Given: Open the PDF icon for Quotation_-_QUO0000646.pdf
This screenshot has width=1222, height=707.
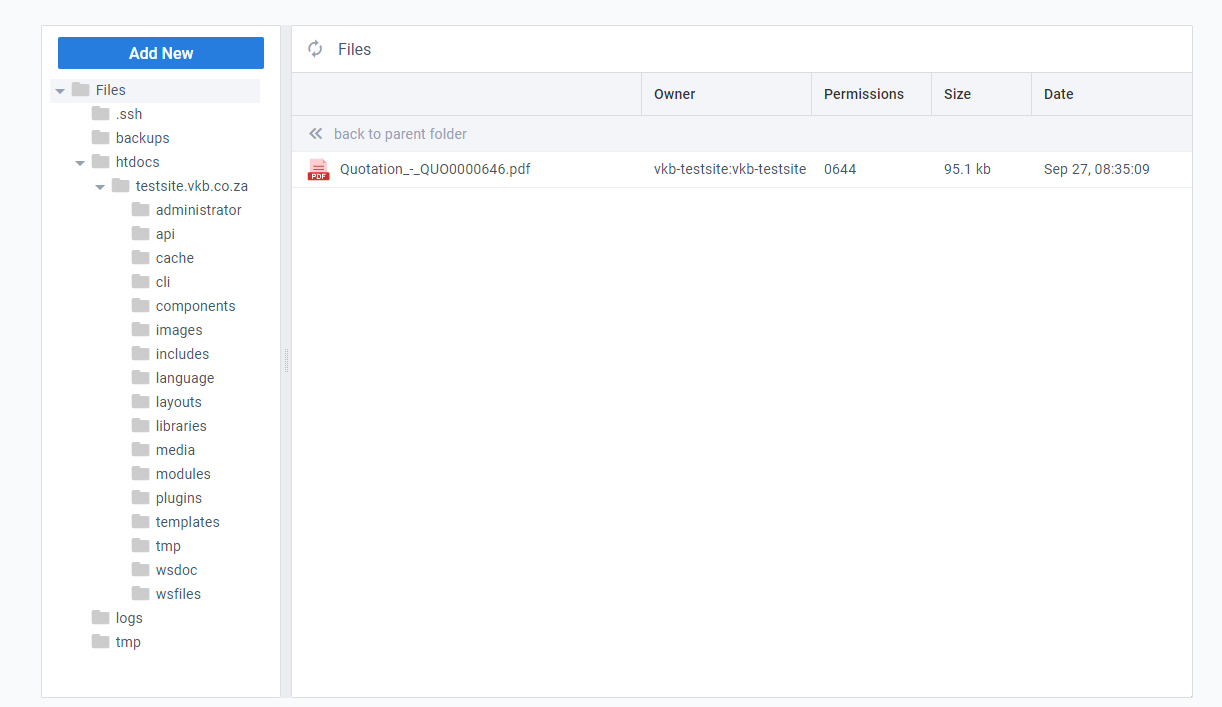Looking at the screenshot, I should pos(318,169).
